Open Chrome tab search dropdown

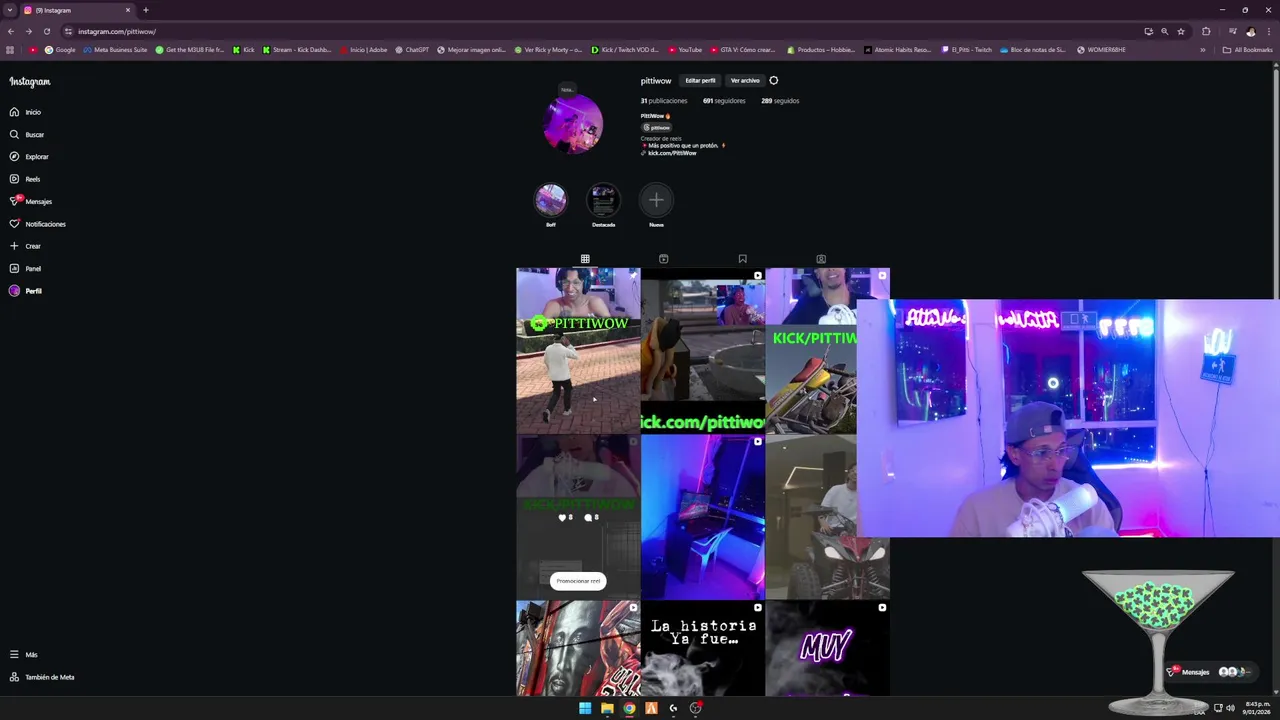pyautogui.click(x=10, y=10)
